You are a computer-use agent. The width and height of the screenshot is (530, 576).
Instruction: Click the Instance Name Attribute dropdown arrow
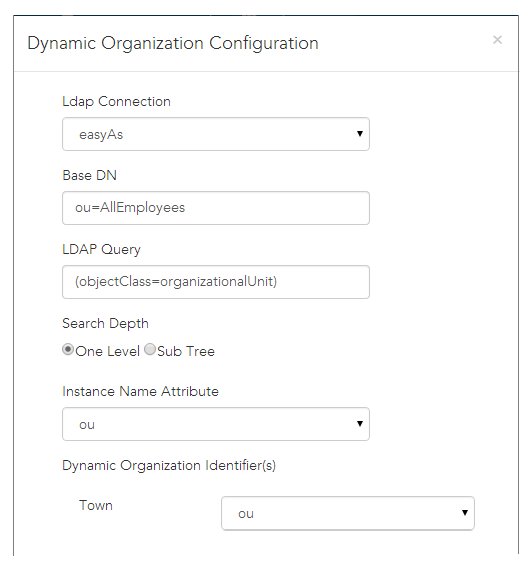pyautogui.click(x=360, y=424)
